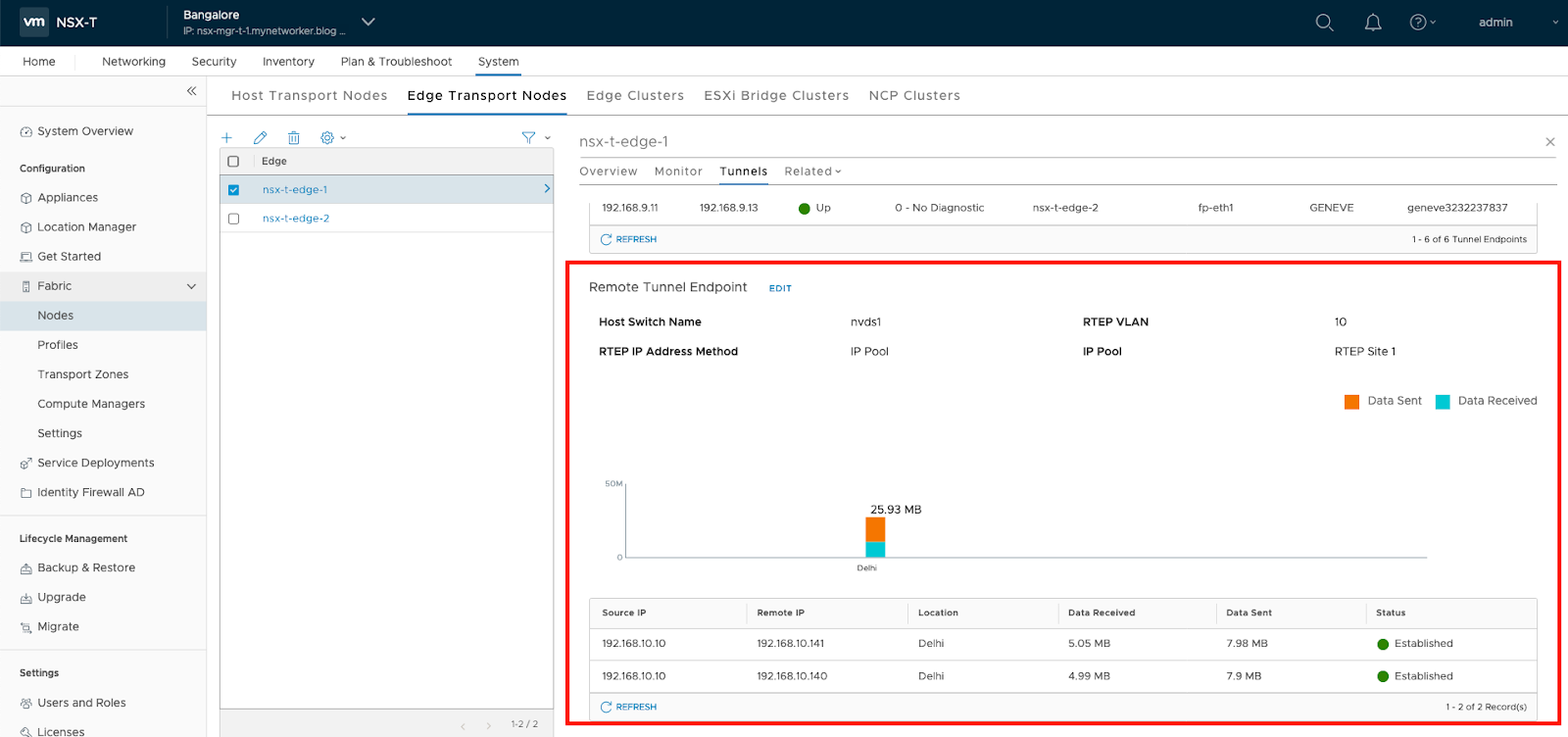Expand the Bangalore site selector dropdown

click(368, 22)
